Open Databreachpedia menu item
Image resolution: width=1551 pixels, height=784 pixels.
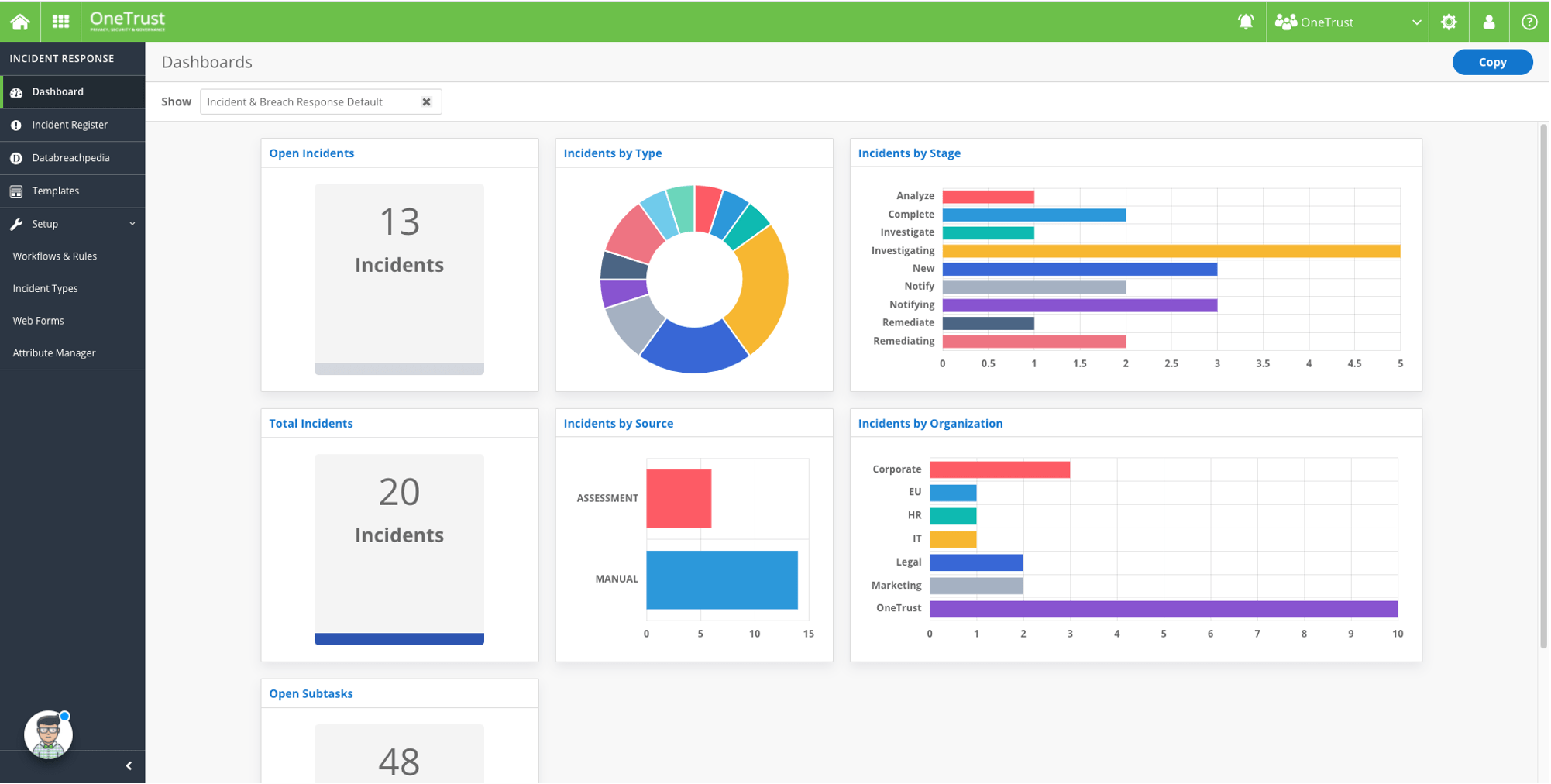(73, 158)
